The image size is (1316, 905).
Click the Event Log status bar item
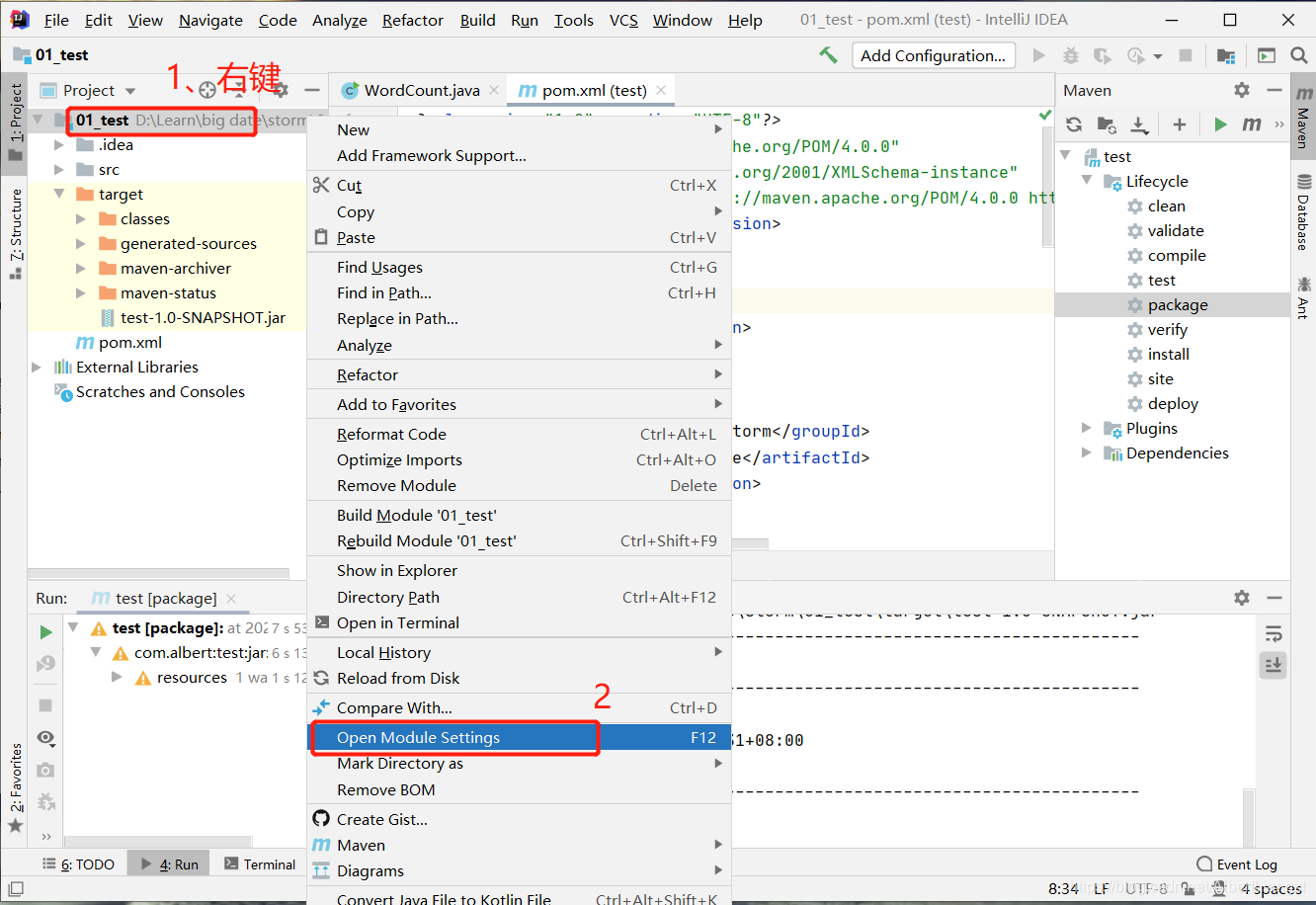pos(1237,864)
